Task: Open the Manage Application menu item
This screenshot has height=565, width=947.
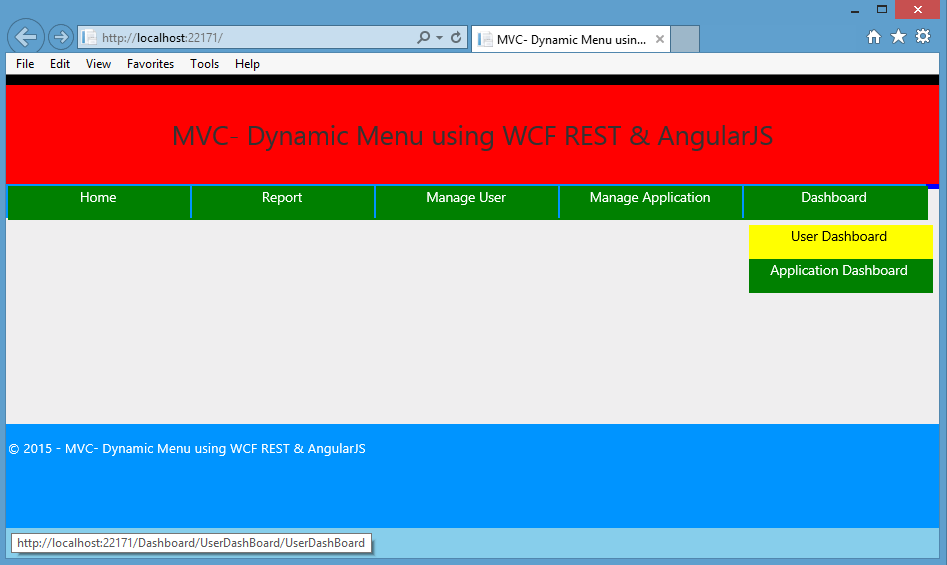Action: pos(650,202)
